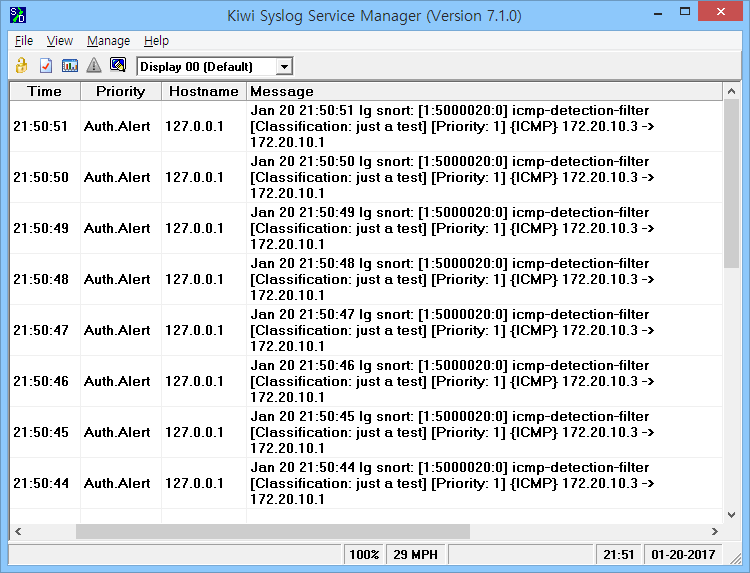
Task: Click the 01-20-2017 date in status bar
Action: 683,555
